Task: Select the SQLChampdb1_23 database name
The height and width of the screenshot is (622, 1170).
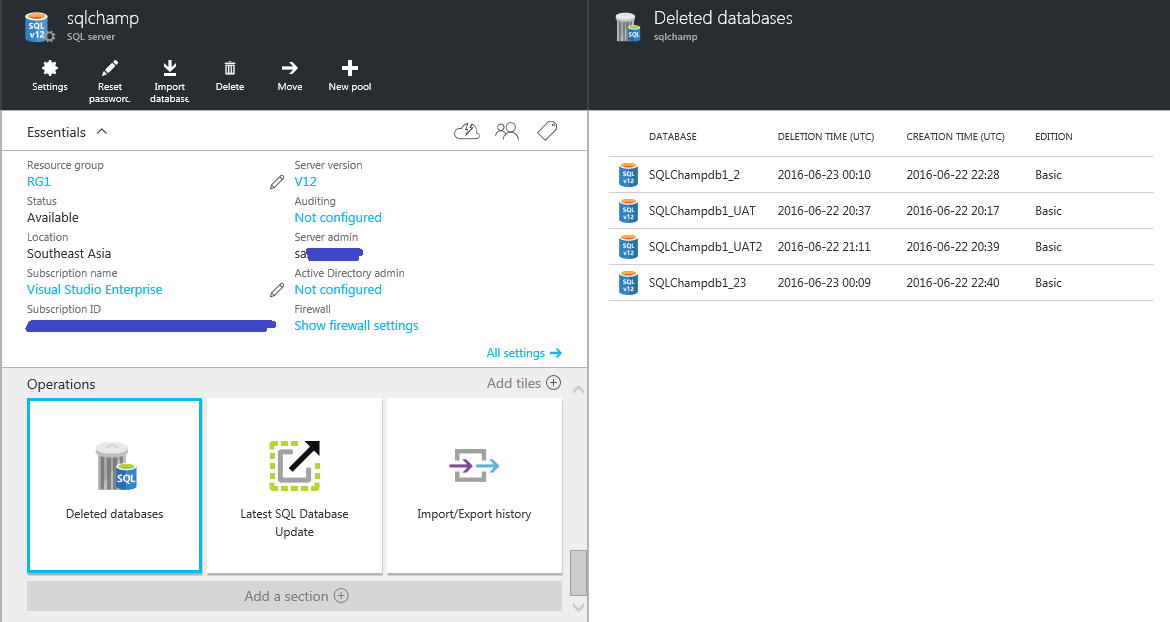Action: tap(697, 283)
